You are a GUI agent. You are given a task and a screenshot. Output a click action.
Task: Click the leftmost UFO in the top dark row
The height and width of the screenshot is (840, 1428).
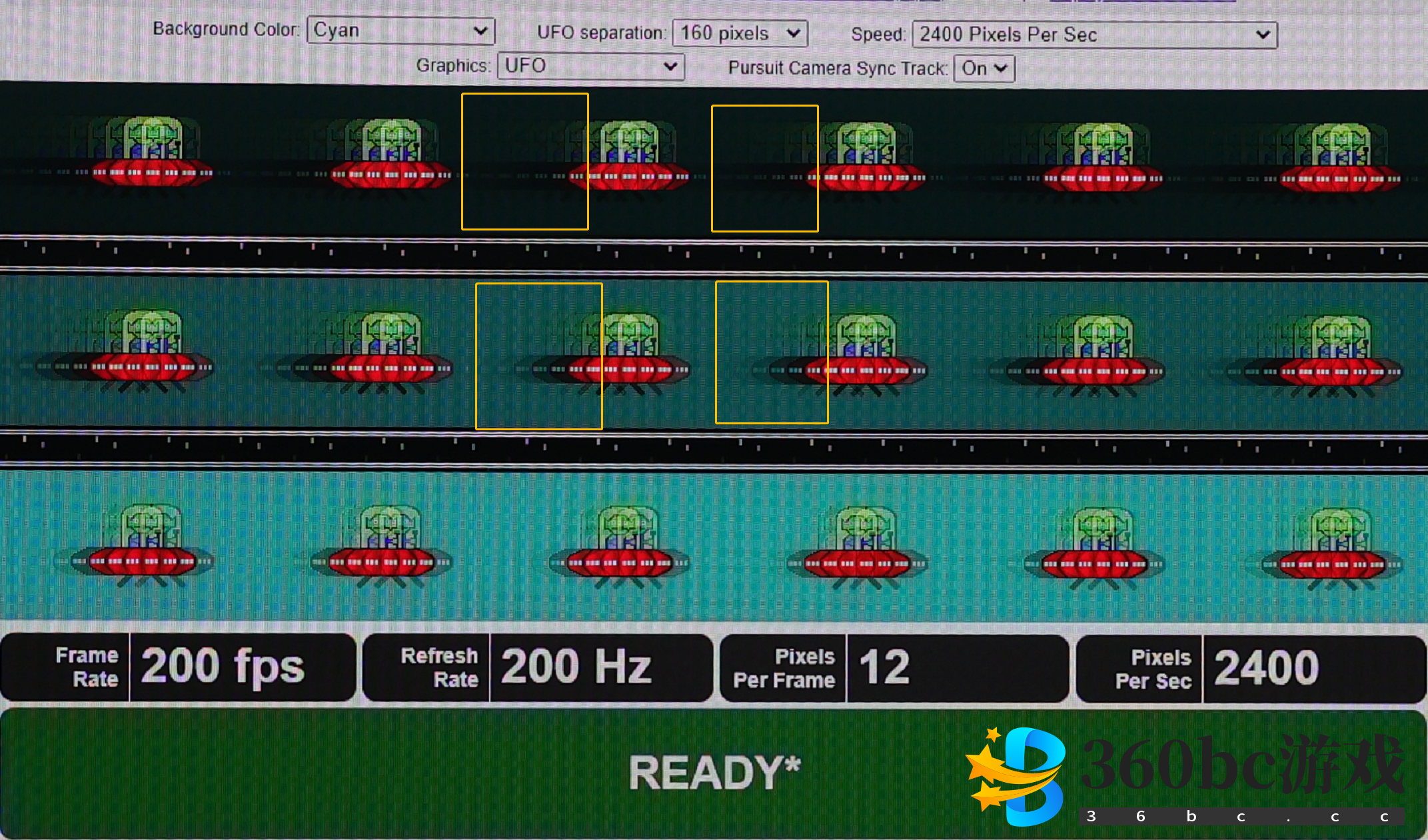(x=152, y=155)
